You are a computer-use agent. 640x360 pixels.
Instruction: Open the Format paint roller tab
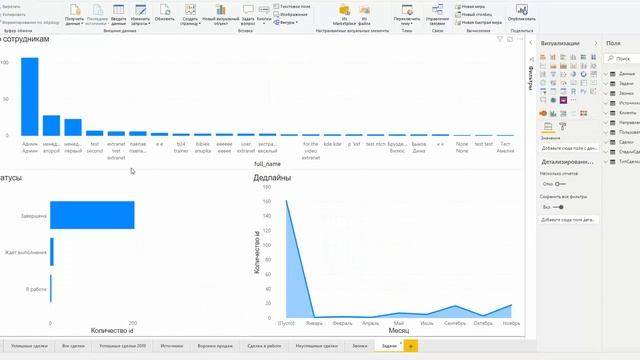pyautogui.click(x=563, y=127)
